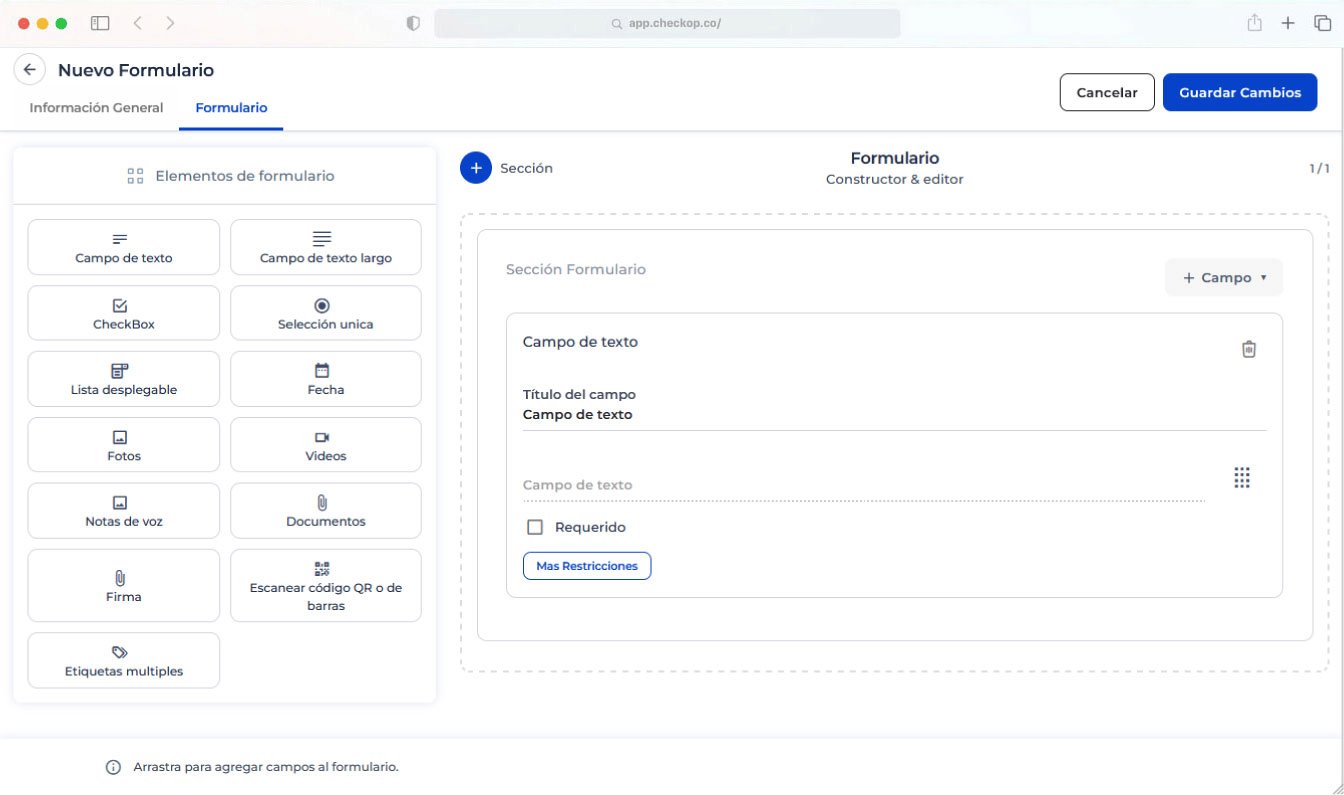Viewport: 1344px width, 795px height.
Task: Open the Campo dropdown in the section
Action: [1224, 277]
